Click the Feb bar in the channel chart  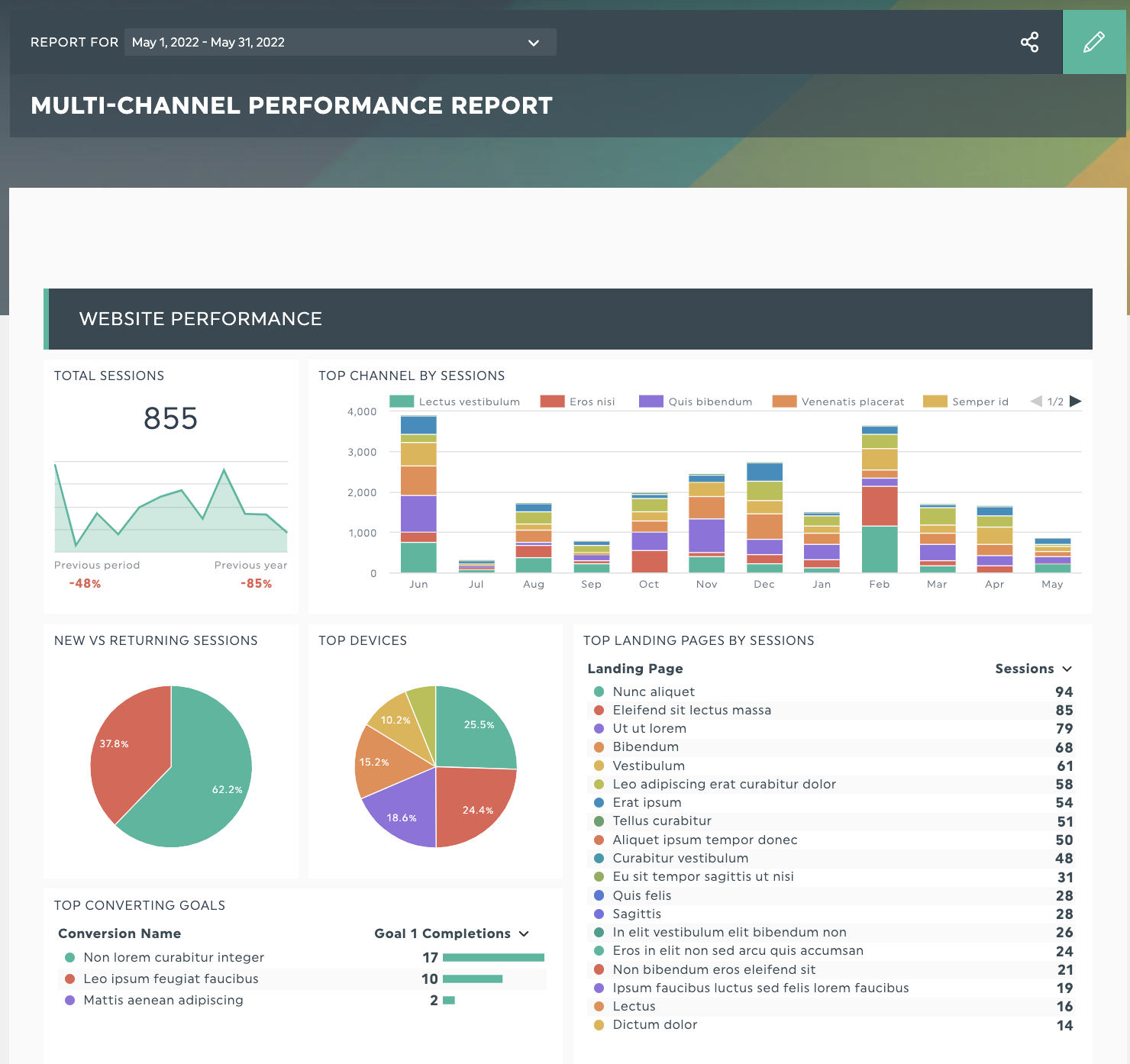[x=879, y=496]
